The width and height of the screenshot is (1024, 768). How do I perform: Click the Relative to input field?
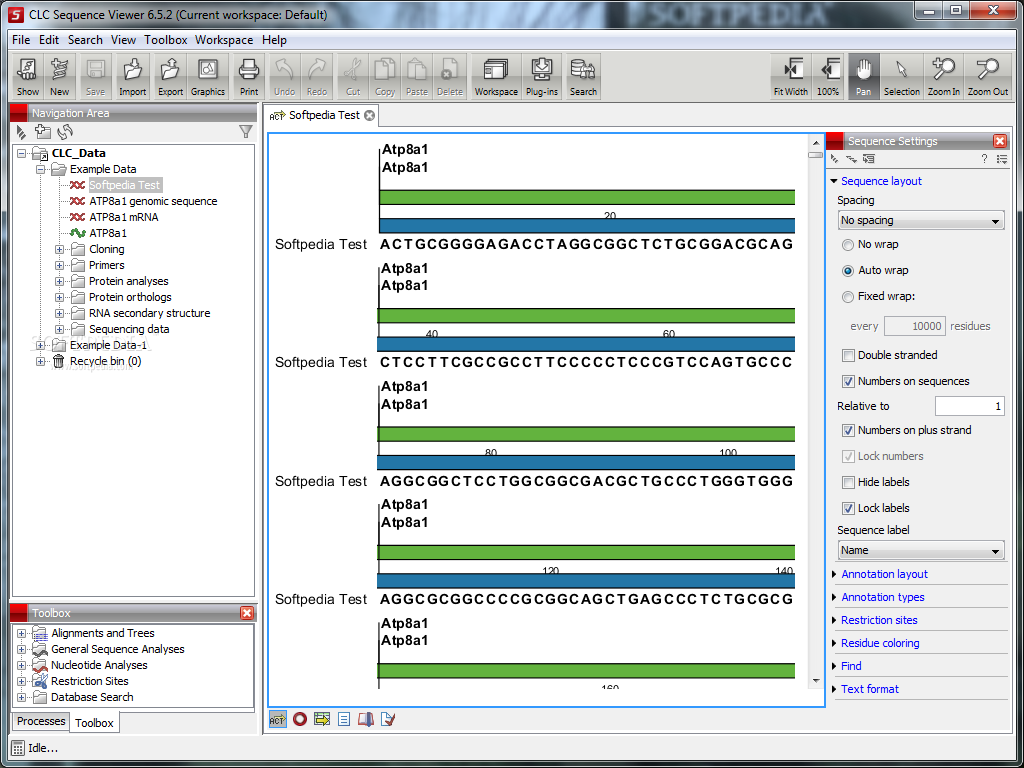coord(969,406)
